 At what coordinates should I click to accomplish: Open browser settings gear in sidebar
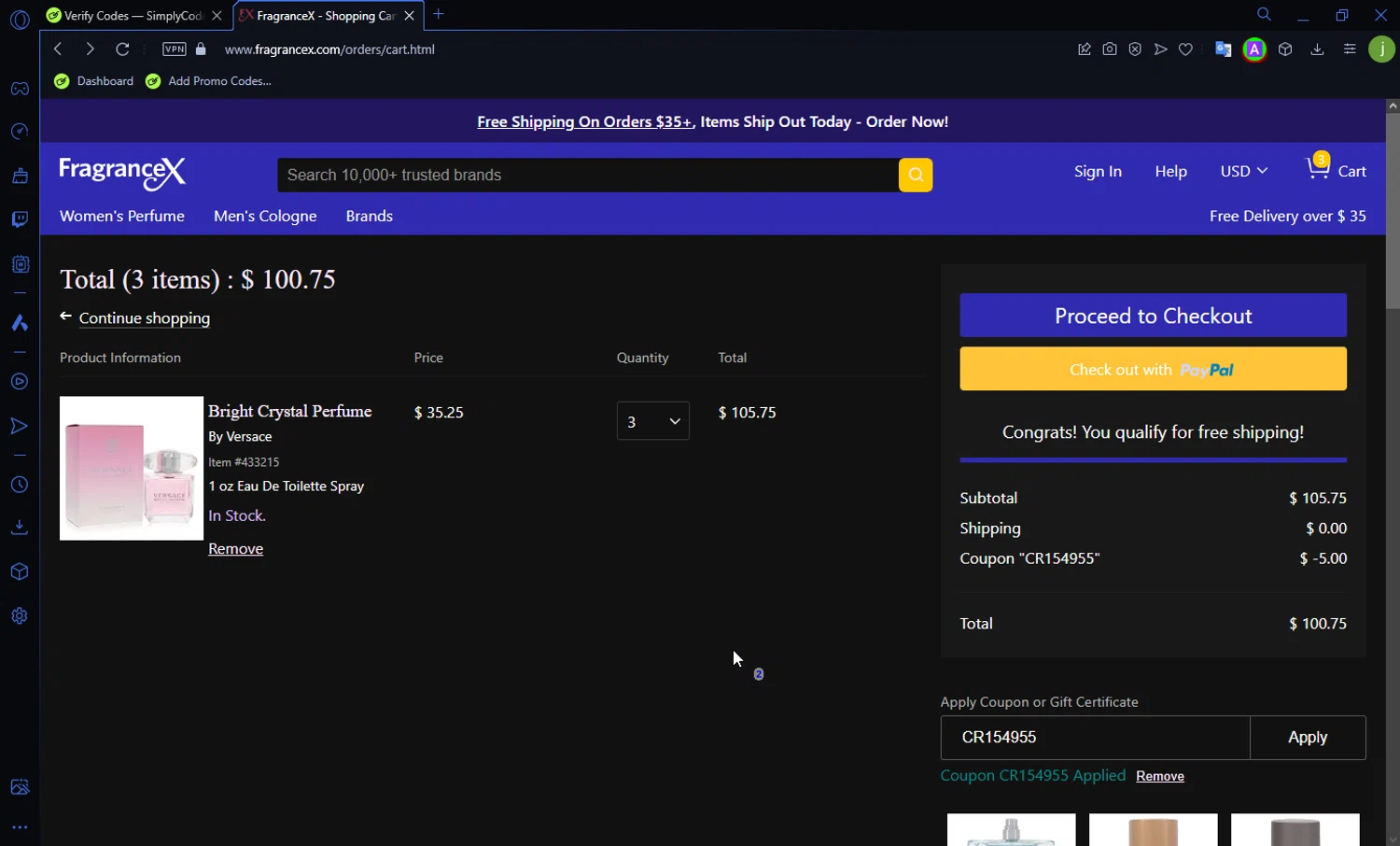pos(20,616)
